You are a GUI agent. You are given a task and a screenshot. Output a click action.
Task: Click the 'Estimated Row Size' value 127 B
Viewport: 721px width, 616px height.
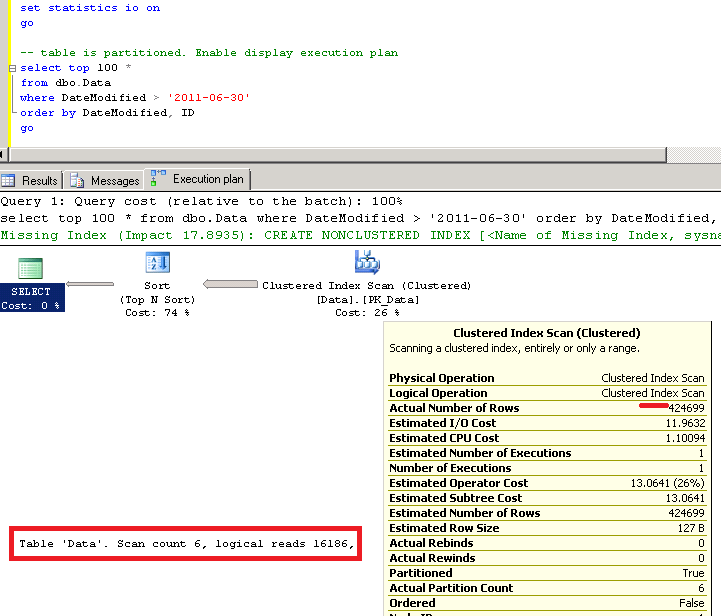[x=691, y=528]
